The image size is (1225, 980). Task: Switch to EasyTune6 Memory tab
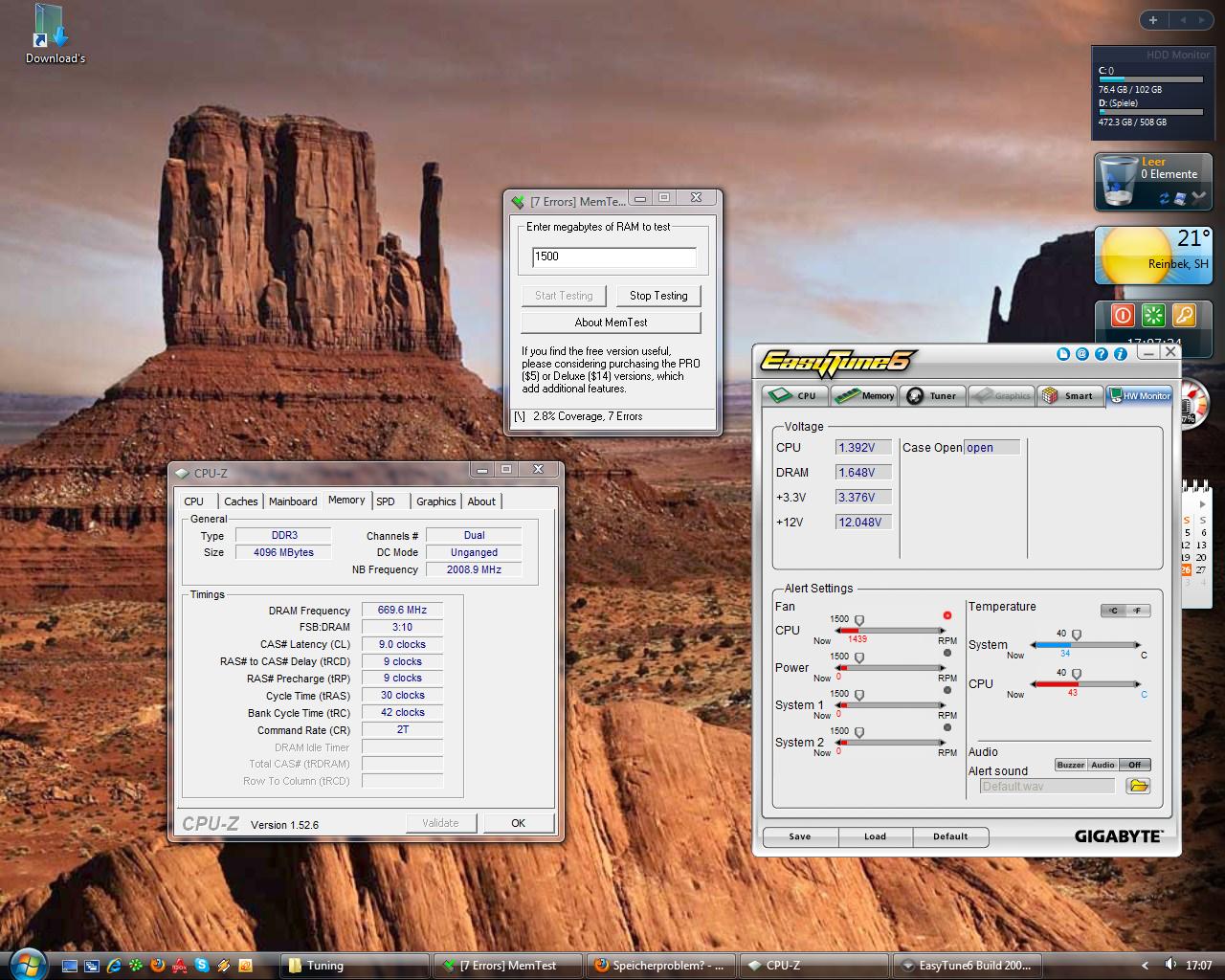pos(863,395)
